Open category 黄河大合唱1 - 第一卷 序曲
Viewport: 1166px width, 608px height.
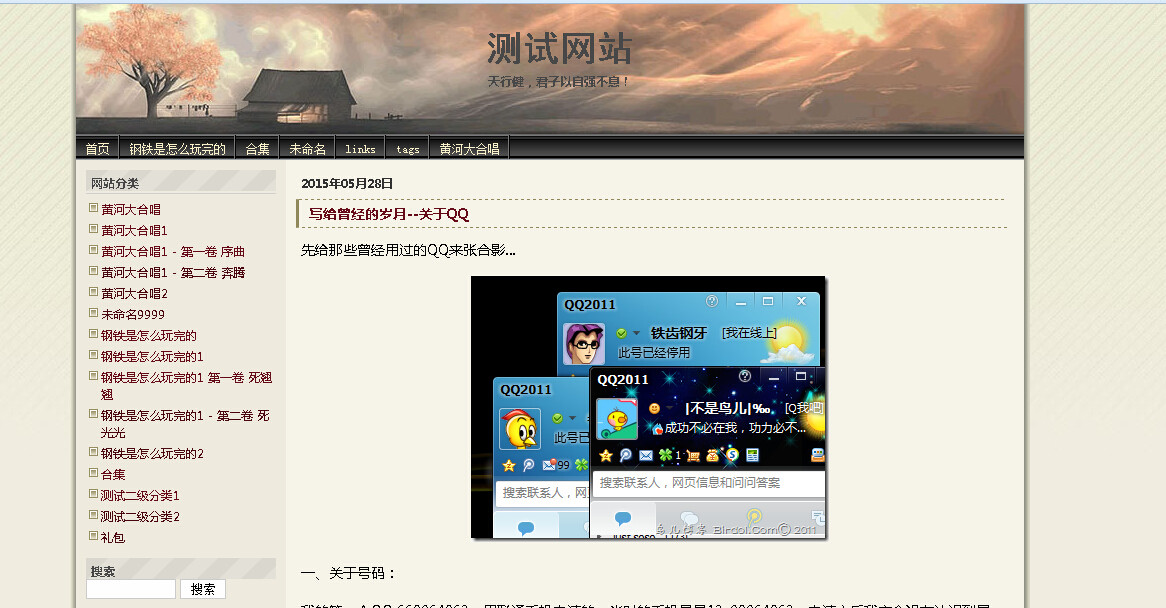(x=173, y=251)
